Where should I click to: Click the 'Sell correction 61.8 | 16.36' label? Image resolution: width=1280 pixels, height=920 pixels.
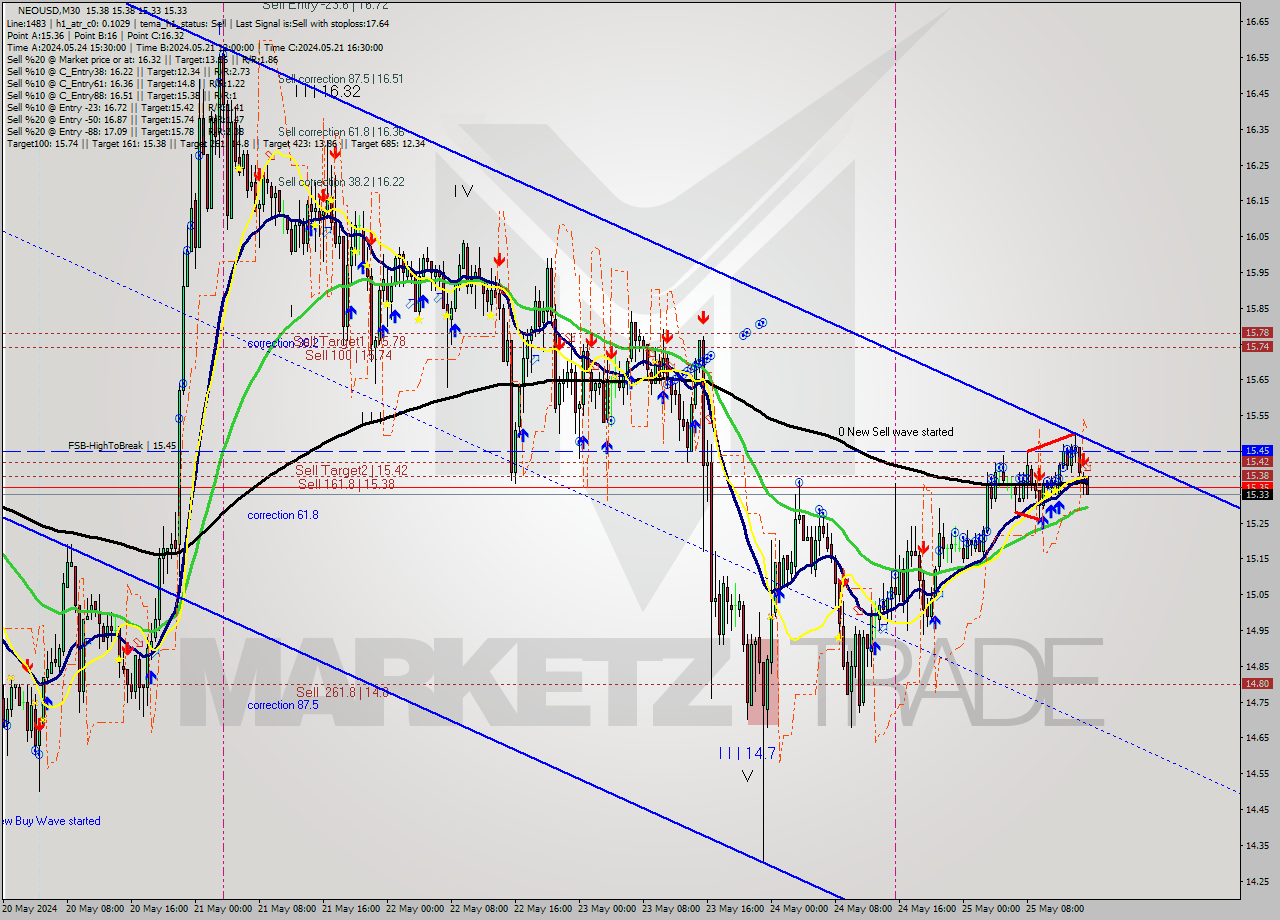pos(341,132)
